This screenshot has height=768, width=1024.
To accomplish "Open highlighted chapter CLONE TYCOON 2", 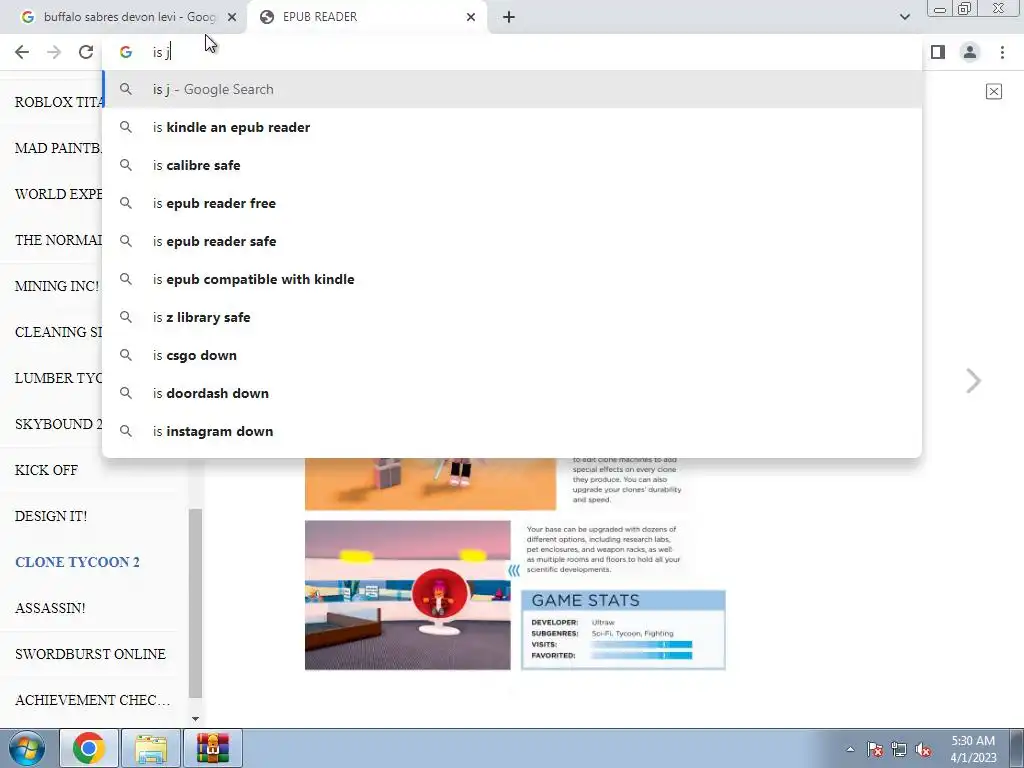I will (x=77, y=562).
